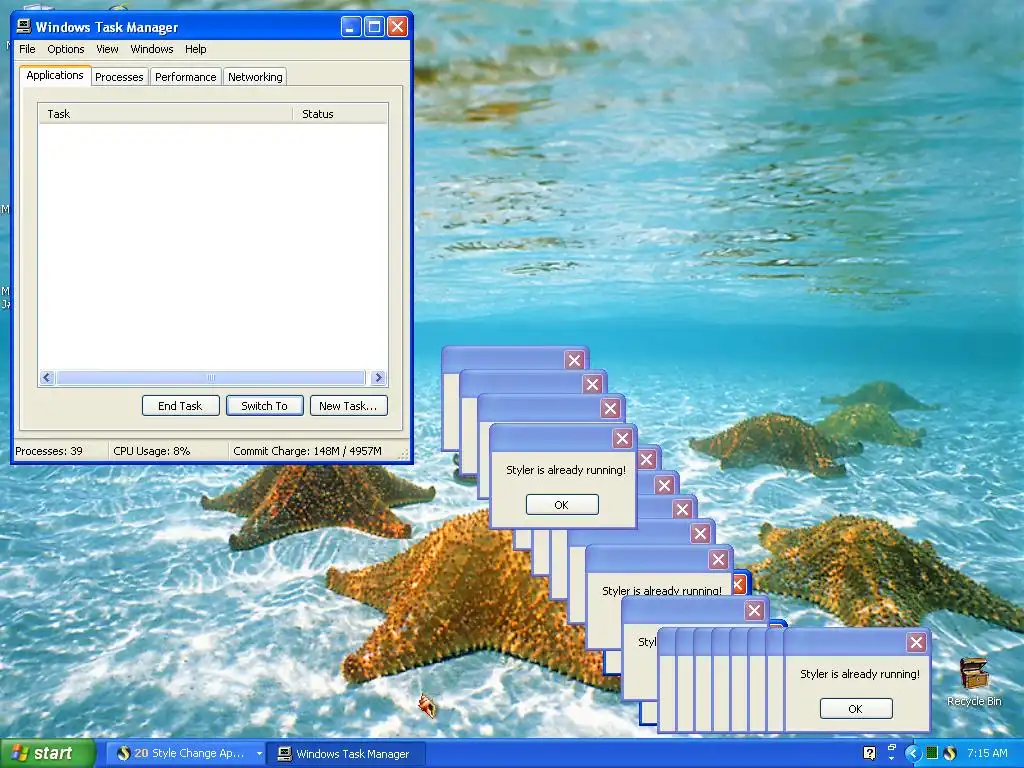
Task: Open the View menu
Action: 107,49
